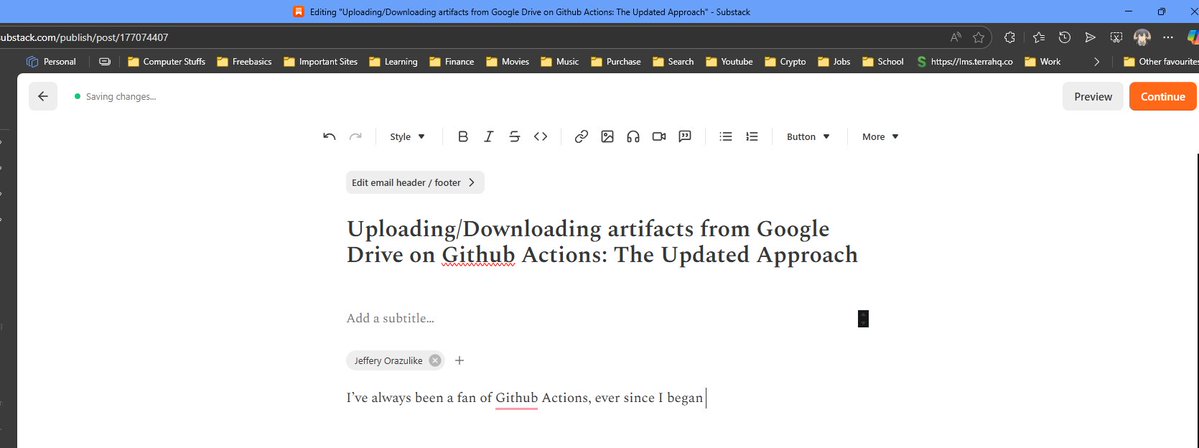Click the Saving changes status text
1199x448 pixels.
tap(121, 97)
